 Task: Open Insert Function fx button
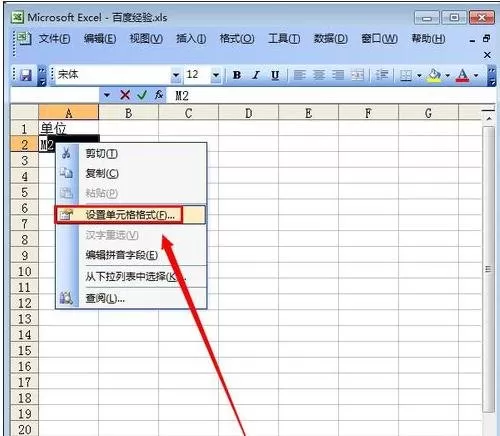(159, 95)
